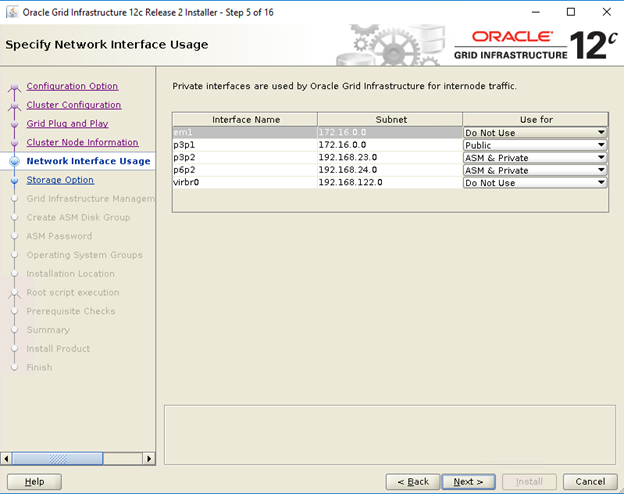Click the sidebar horizontal scrollbar thumb
Screen dimensions: 624x494
point(57,459)
